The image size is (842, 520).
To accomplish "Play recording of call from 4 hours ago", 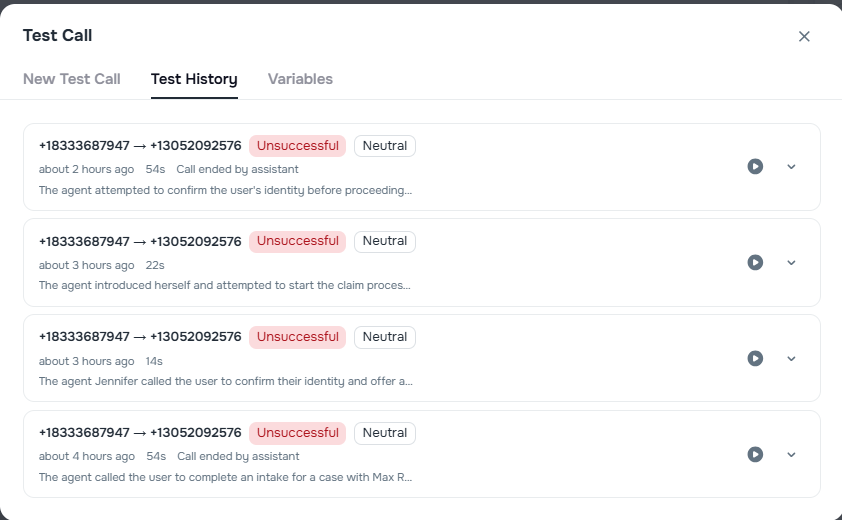I will (x=755, y=454).
